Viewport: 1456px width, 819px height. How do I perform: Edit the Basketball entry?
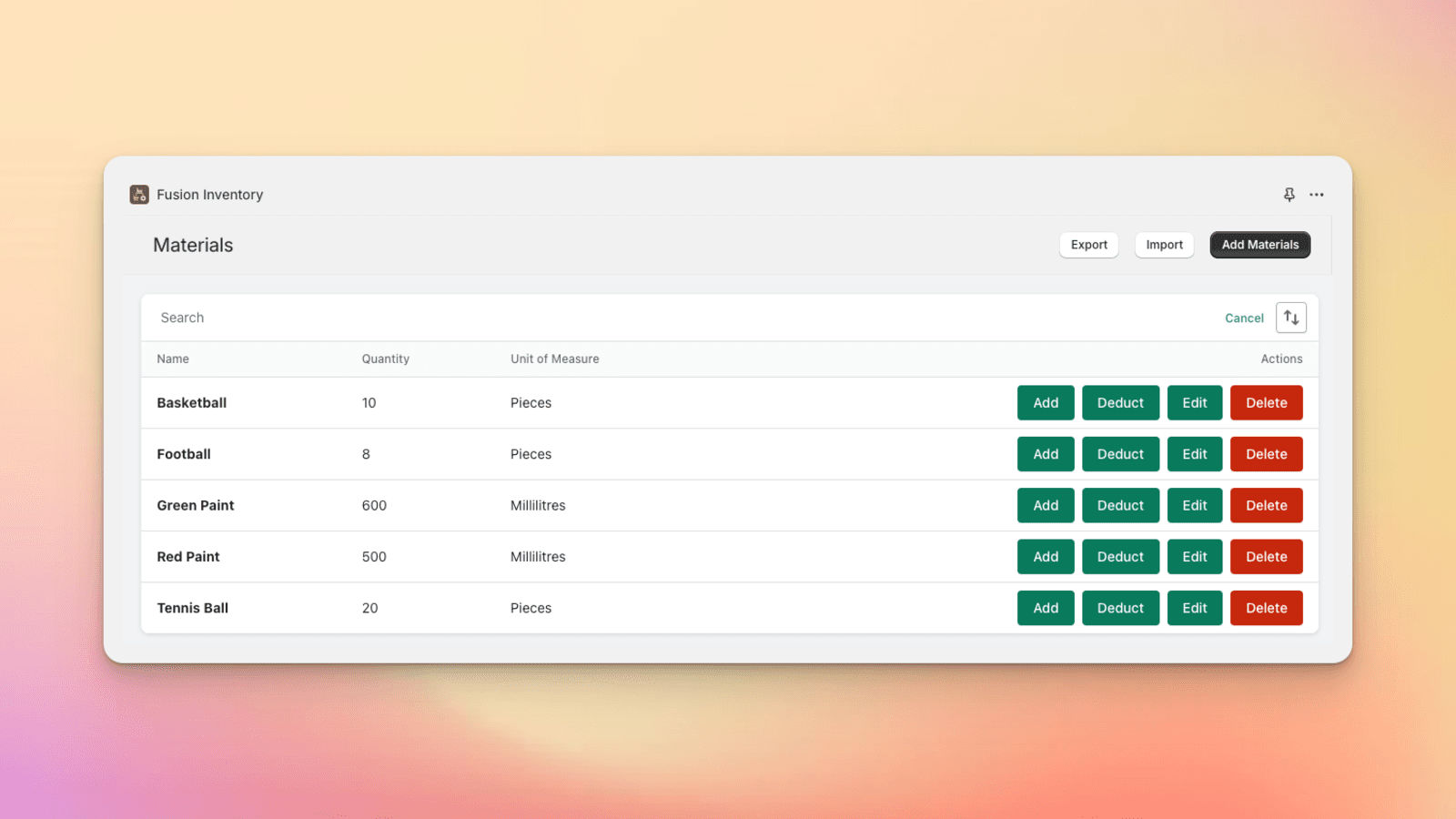coord(1195,402)
